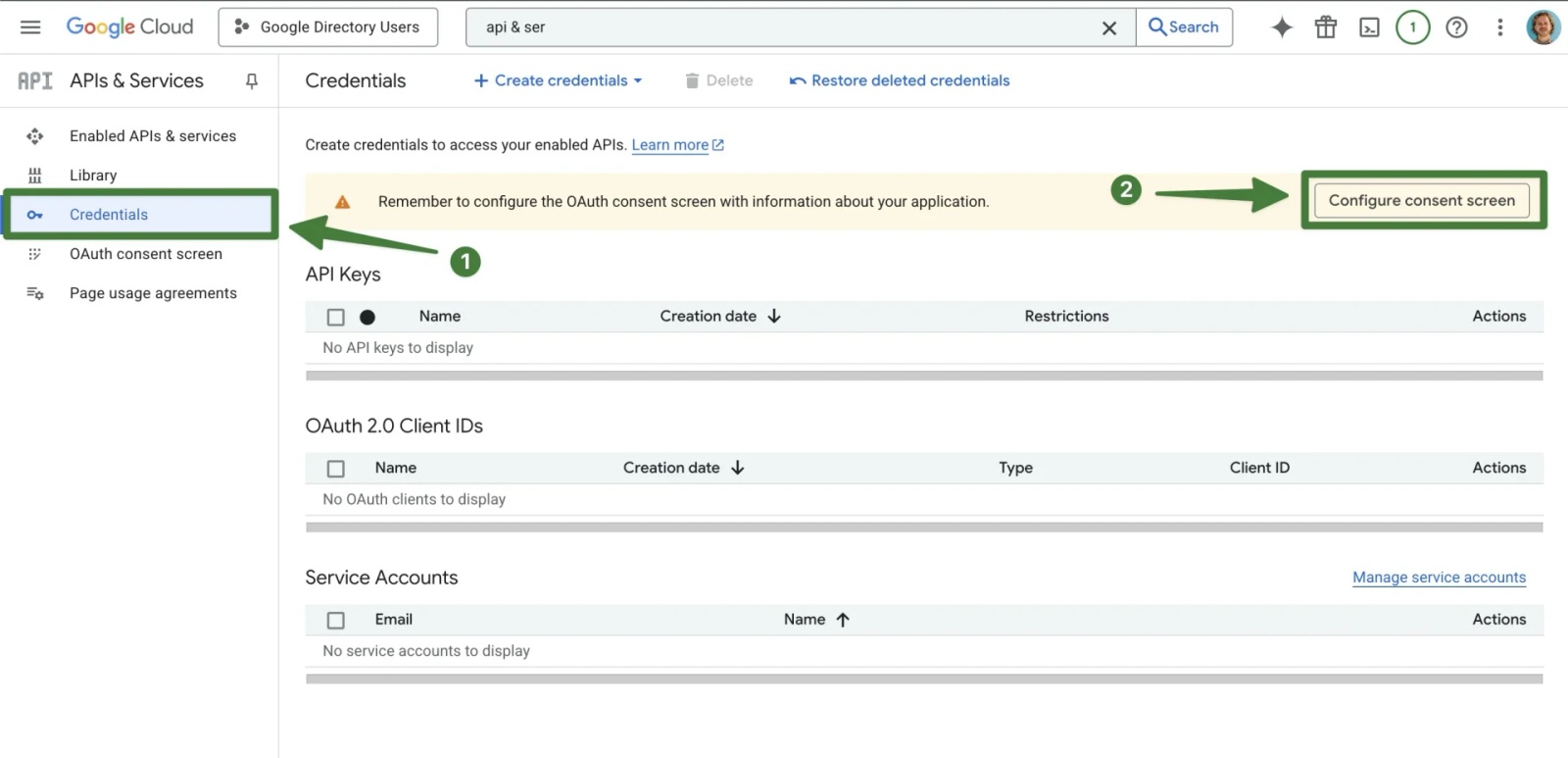
Task: Select Credentials in the sidebar
Action: (x=140, y=215)
